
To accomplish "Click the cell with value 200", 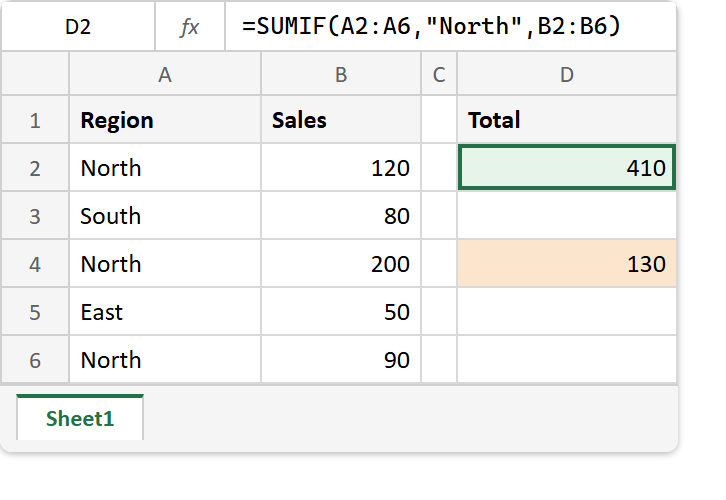I will 341,264.
